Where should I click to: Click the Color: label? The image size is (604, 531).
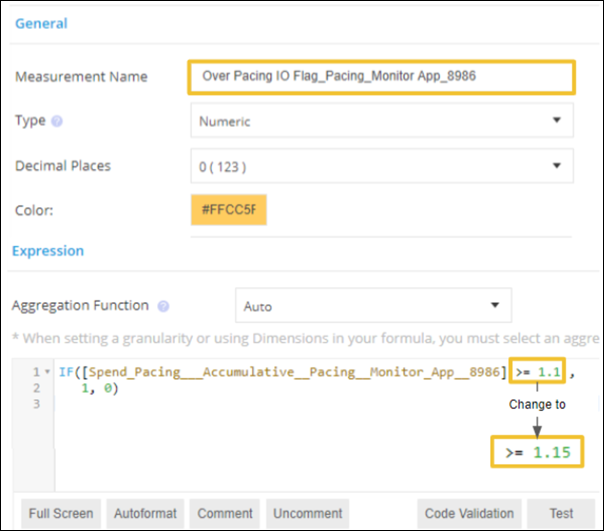pos(34,210)
